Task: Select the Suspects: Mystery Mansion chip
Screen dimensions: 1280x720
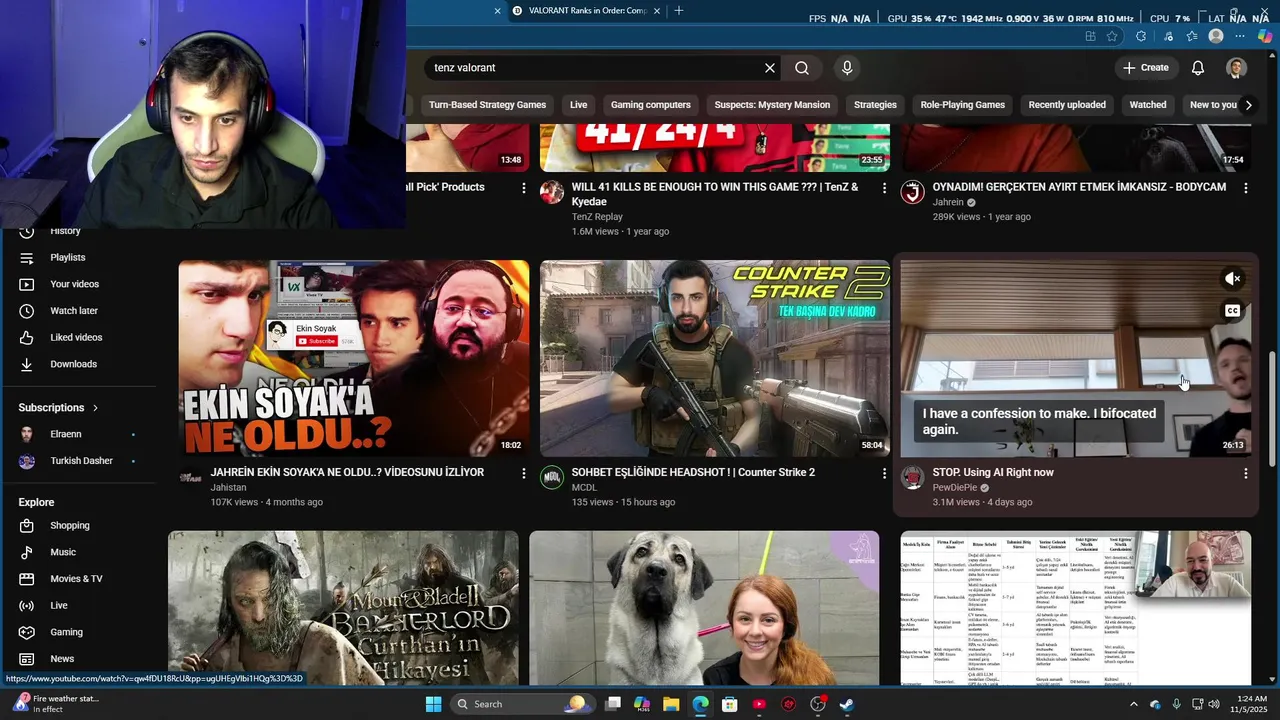Action: pyautogui.click(x=772, y=105)
